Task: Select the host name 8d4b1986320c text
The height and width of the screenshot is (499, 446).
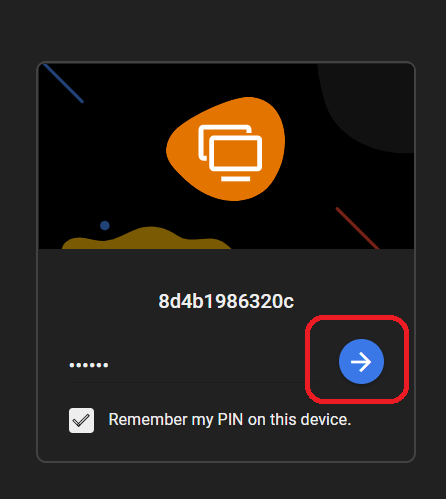Action: [x=226, y=301]
